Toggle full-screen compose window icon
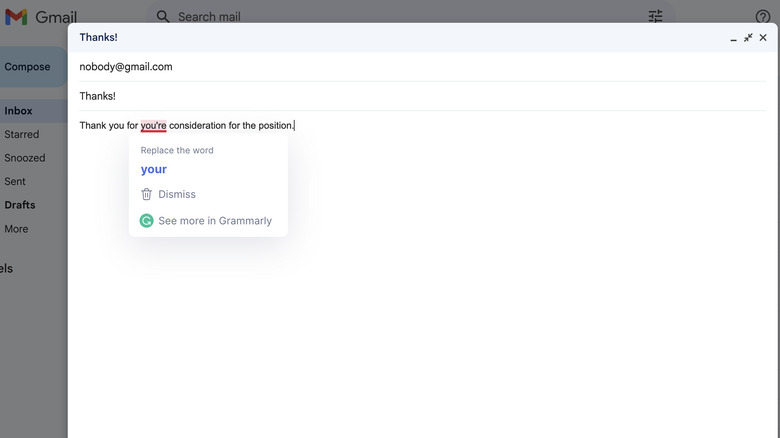This screenshot has width=780, height=438. click(x=748, y=38)
